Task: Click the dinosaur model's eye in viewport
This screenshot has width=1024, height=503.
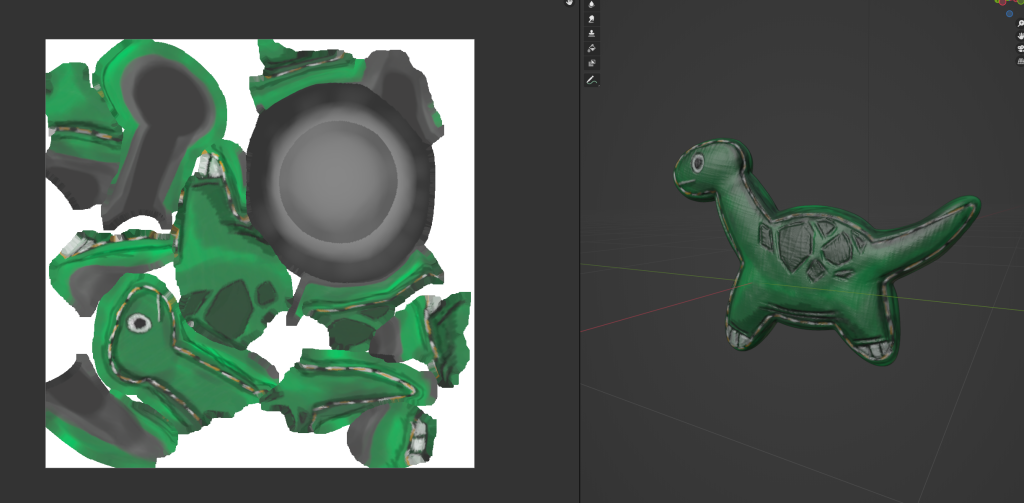Action: tap(696, 161)
